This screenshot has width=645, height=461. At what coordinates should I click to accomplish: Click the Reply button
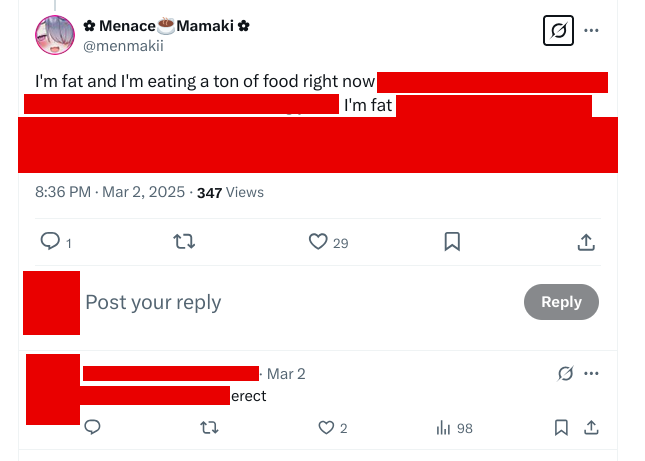561,302
